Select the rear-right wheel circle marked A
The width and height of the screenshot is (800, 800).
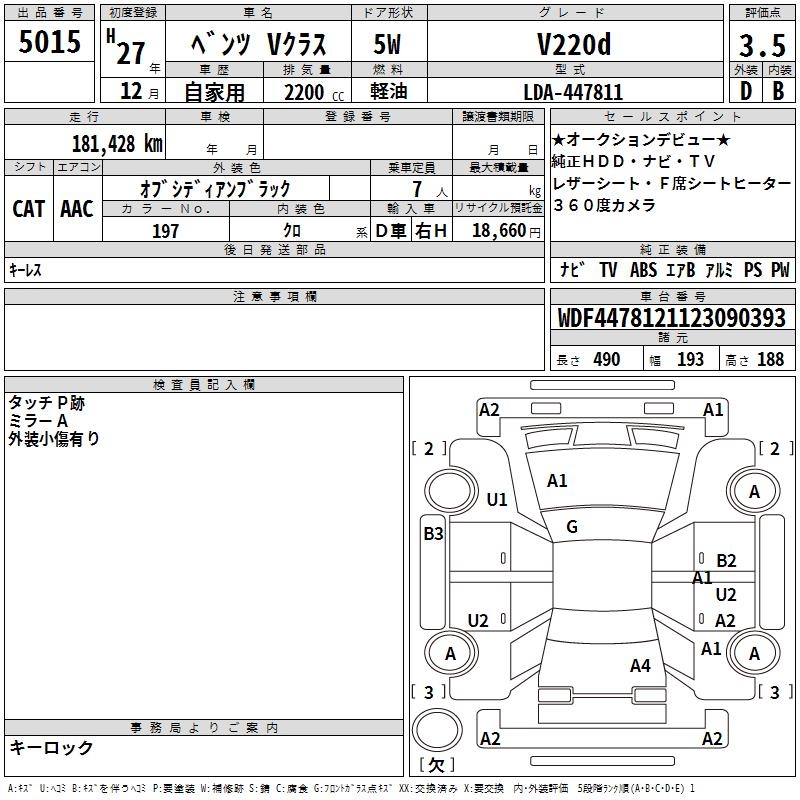click(754, 653)
